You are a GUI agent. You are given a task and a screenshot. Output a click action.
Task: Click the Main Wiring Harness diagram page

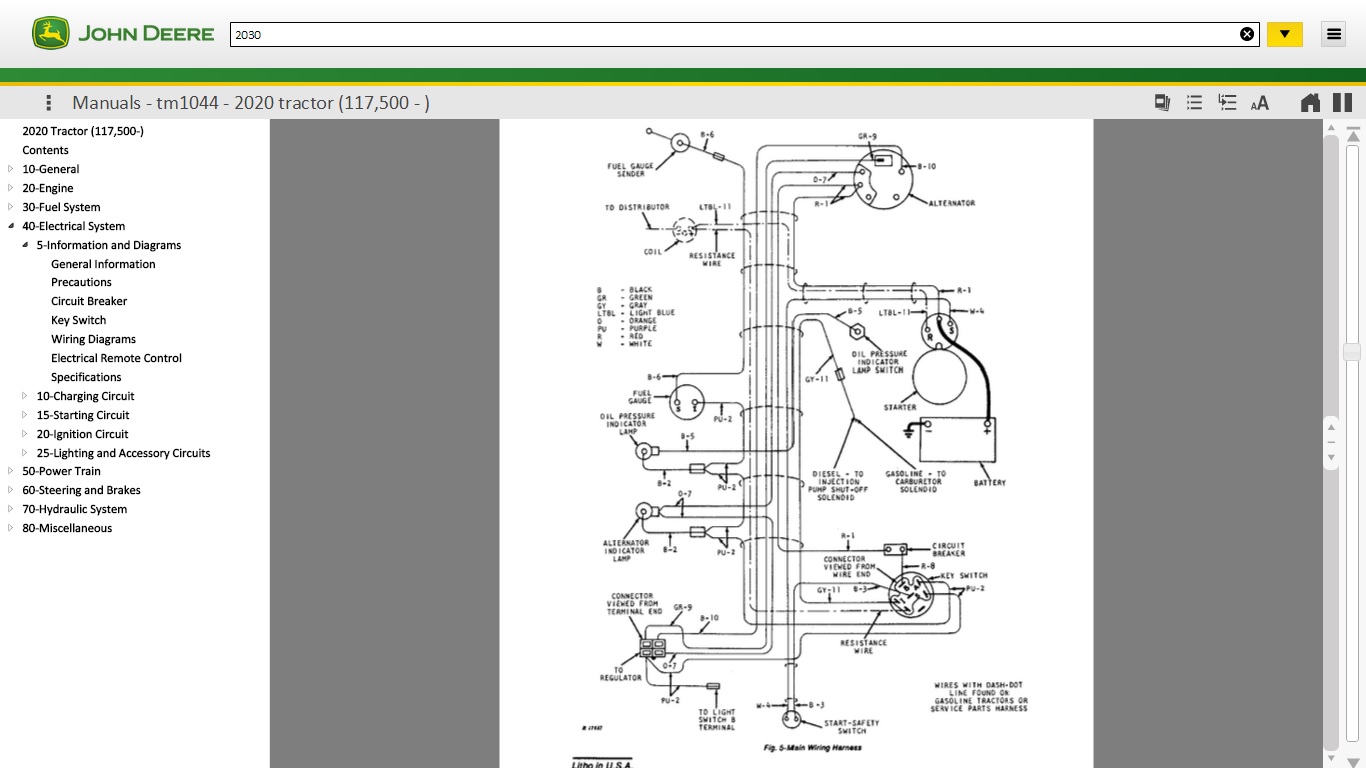coord(796,443)
